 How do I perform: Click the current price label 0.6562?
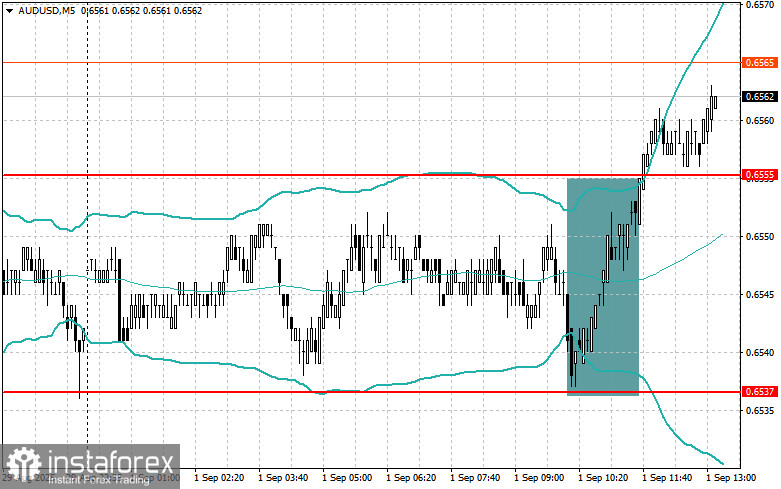pyautogui.click(x=760, y=97)
